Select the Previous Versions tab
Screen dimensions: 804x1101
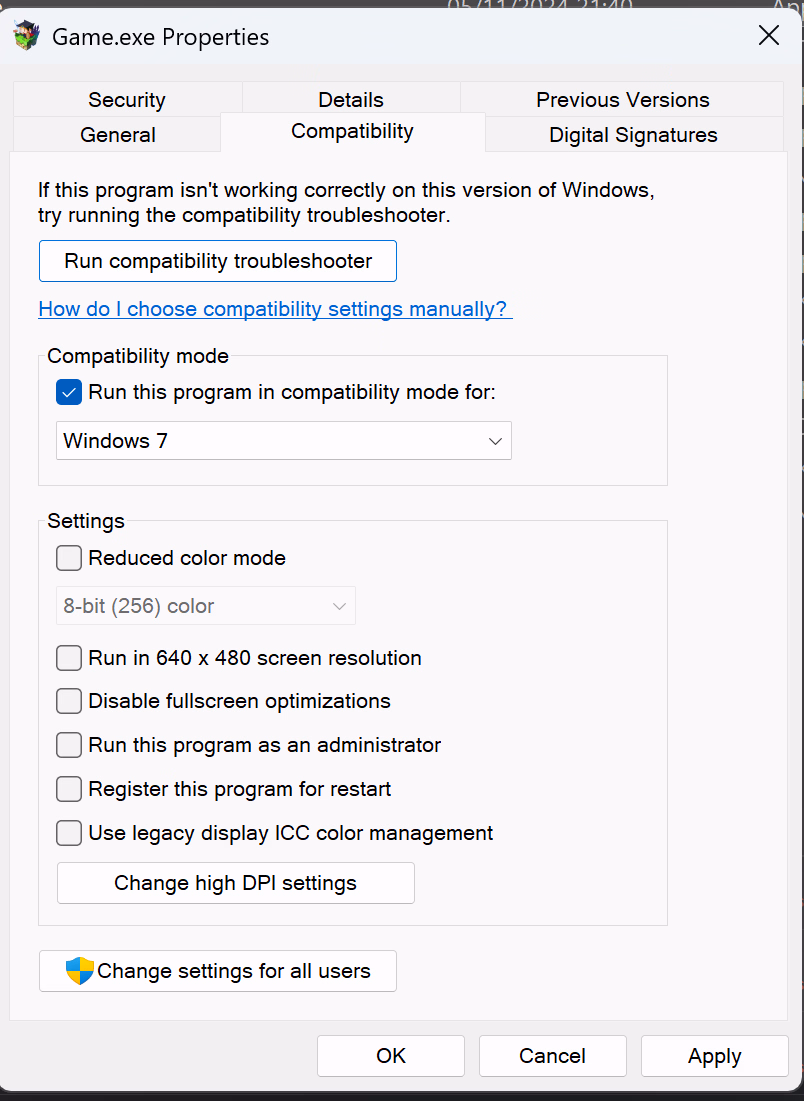point(623,100)
